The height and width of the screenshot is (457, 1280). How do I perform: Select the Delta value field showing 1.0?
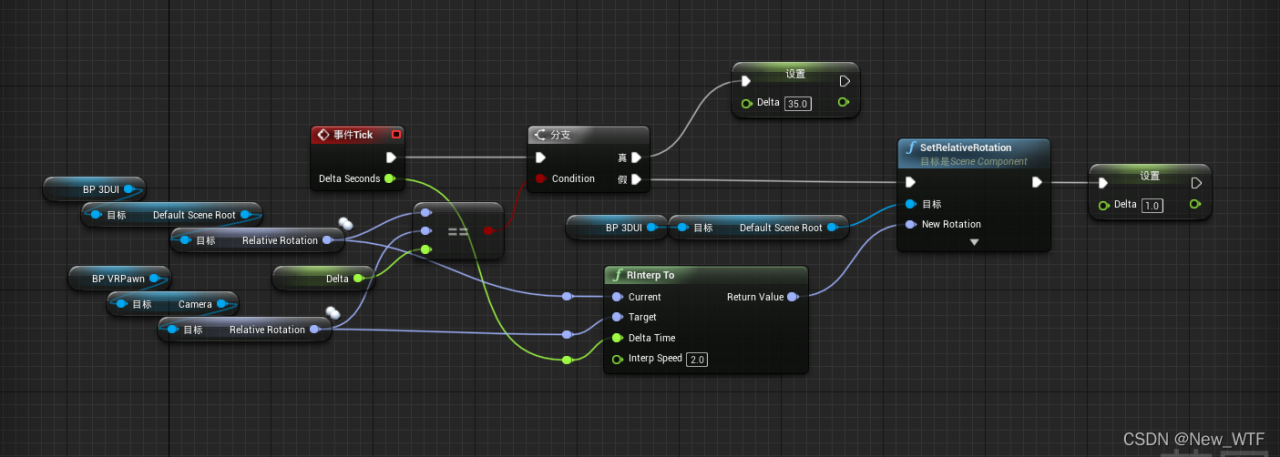(x=1152, y=205)
